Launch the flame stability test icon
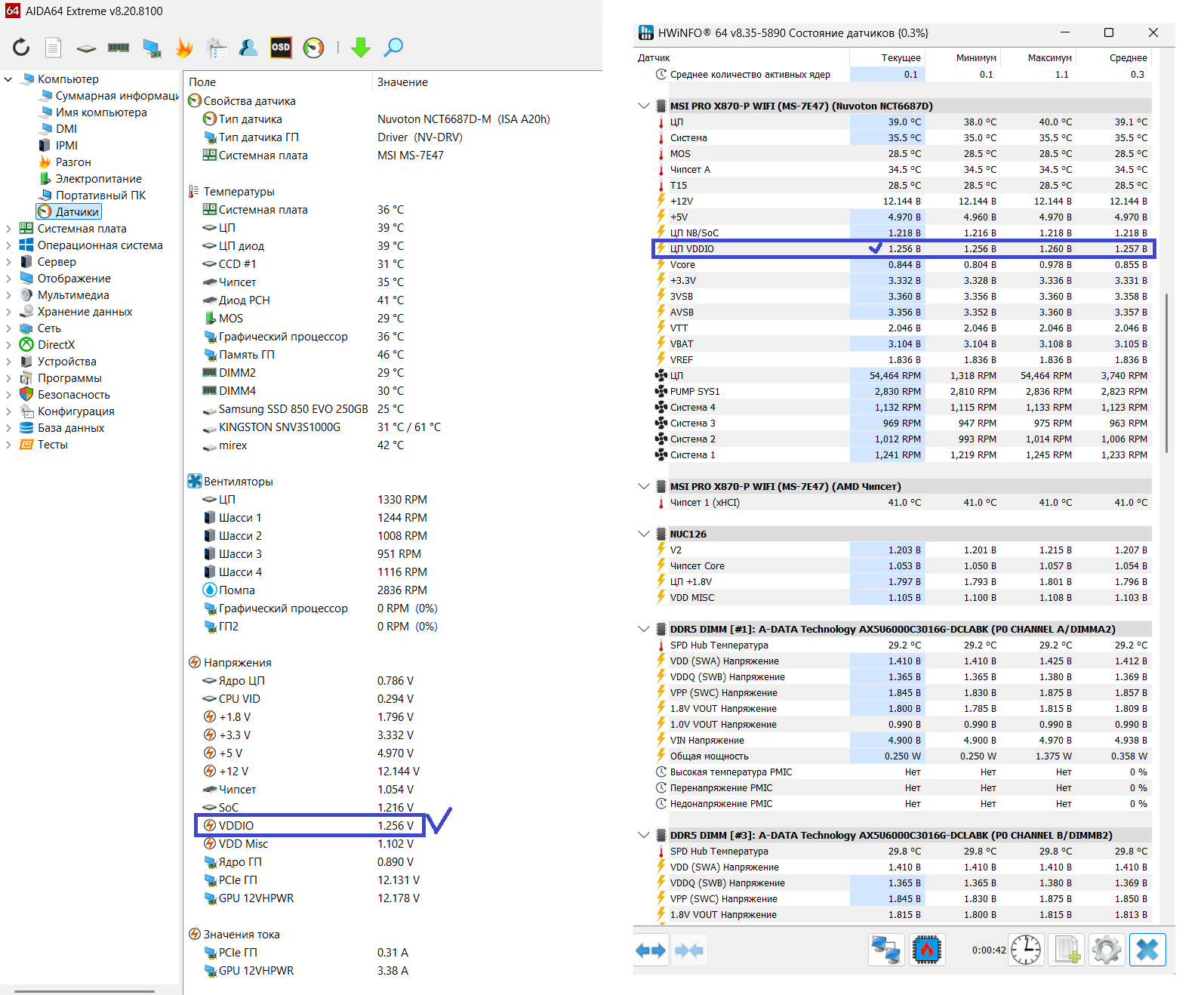 [184, 48]
